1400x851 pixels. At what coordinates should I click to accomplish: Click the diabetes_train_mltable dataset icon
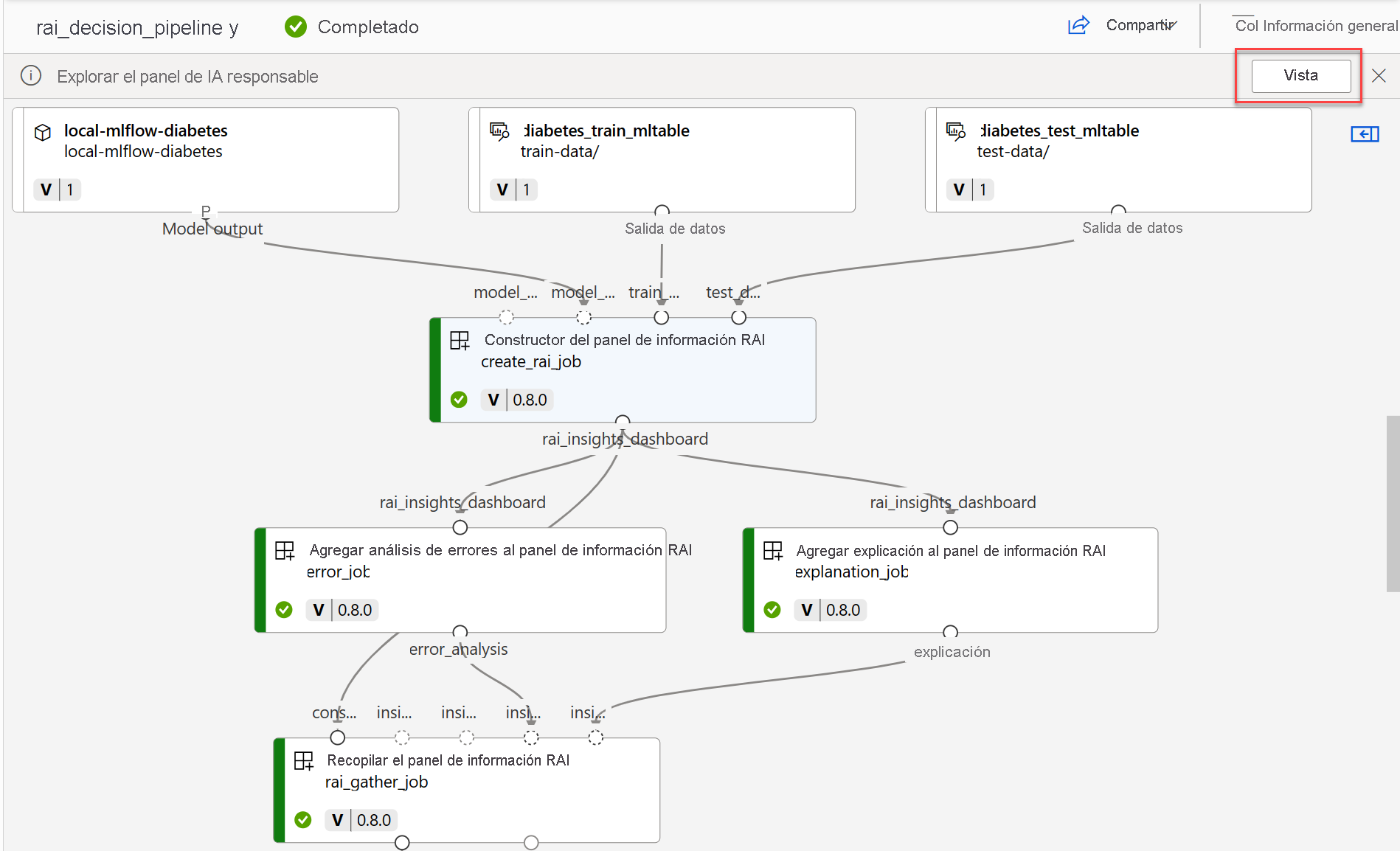tap(499, 131)
